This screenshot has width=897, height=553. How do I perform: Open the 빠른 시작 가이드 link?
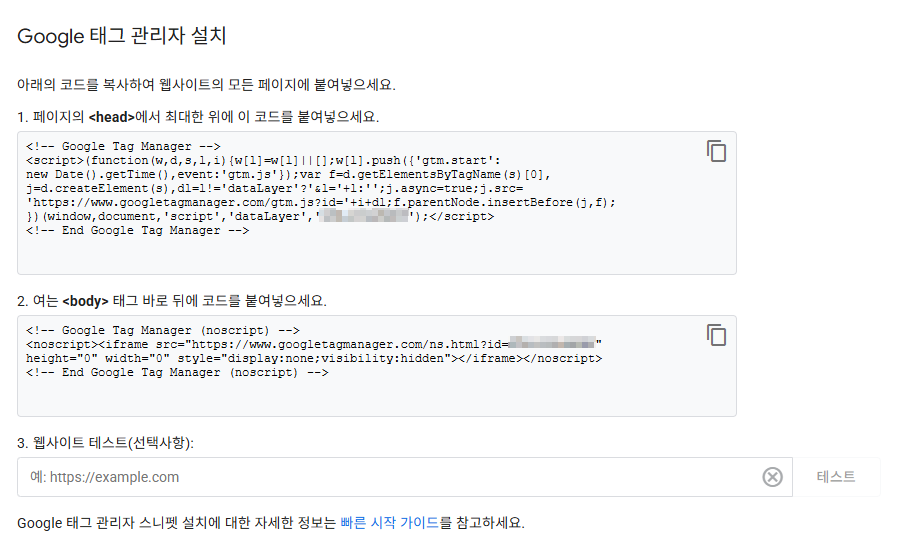[x=389, y=523]
